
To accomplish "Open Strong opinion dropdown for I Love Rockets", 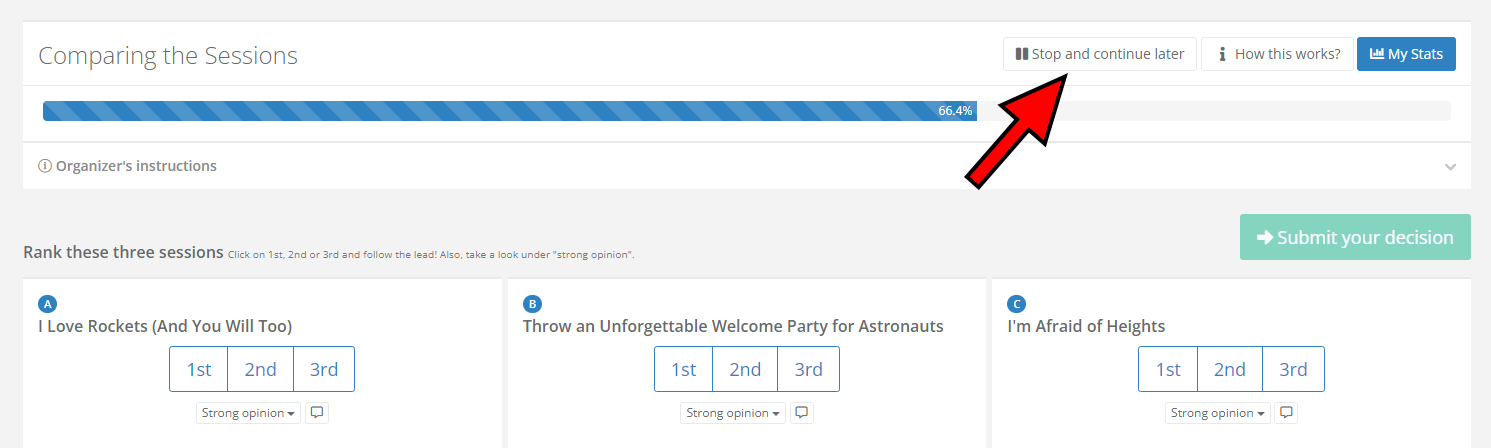I will point(249,412).
